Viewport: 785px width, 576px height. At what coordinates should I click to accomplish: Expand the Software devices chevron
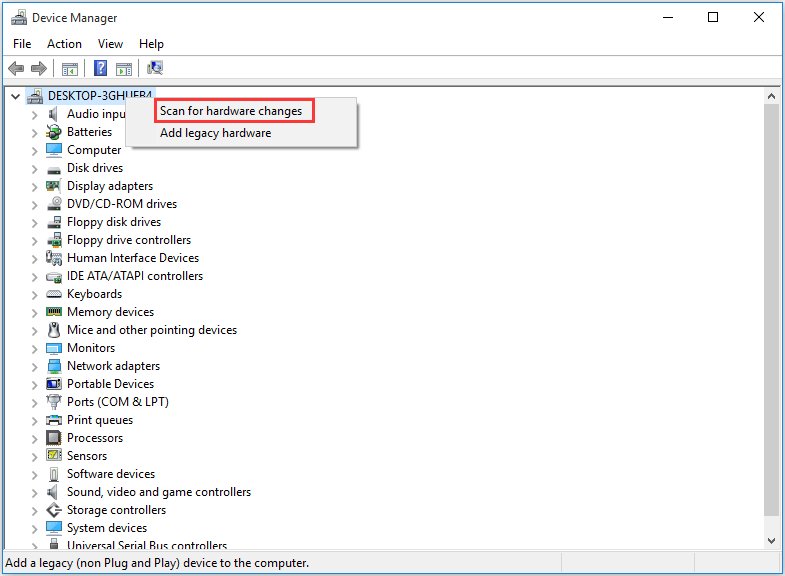click(34, 475)
